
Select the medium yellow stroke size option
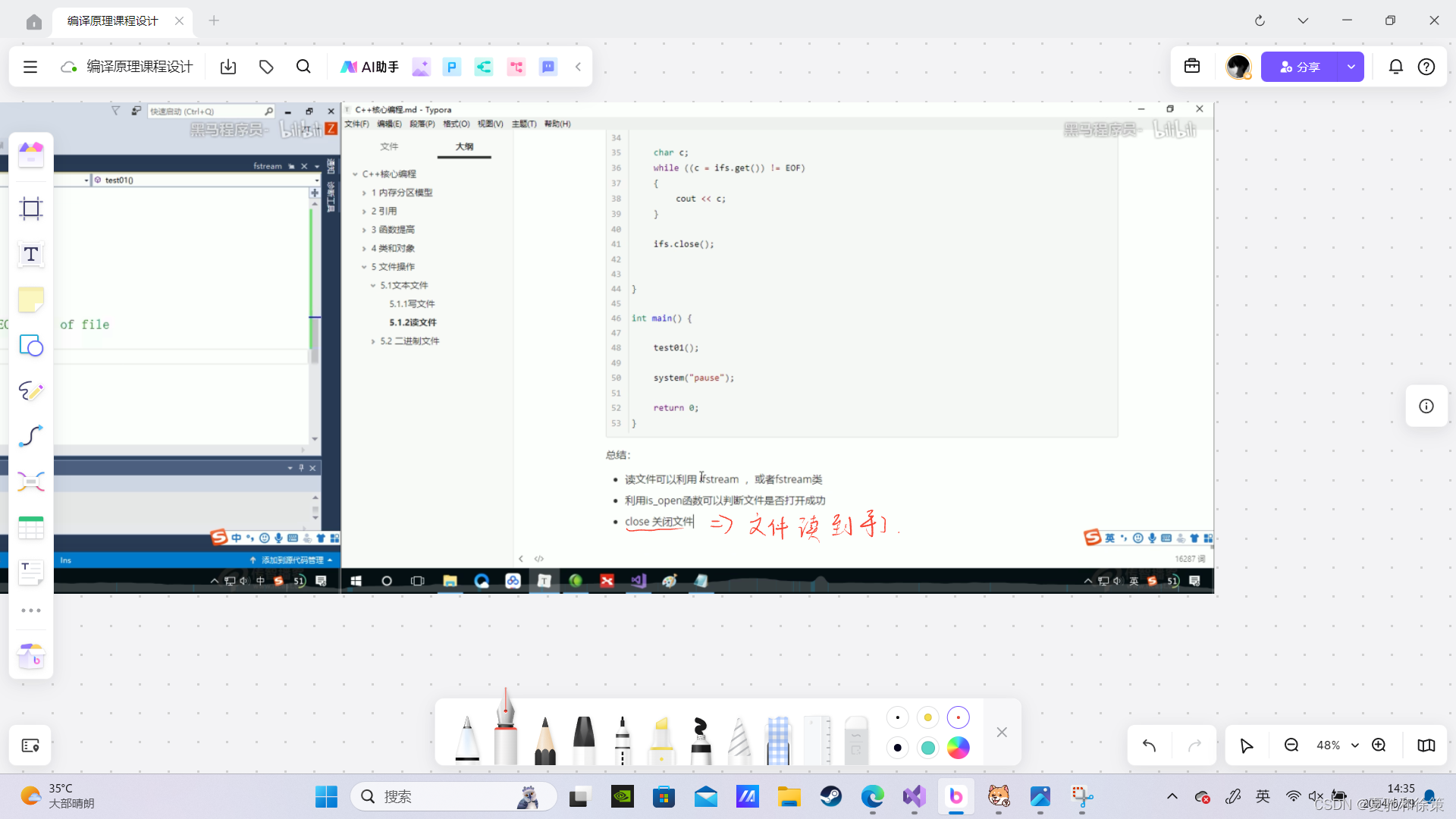pyautogui.click(x=927, y=717)
